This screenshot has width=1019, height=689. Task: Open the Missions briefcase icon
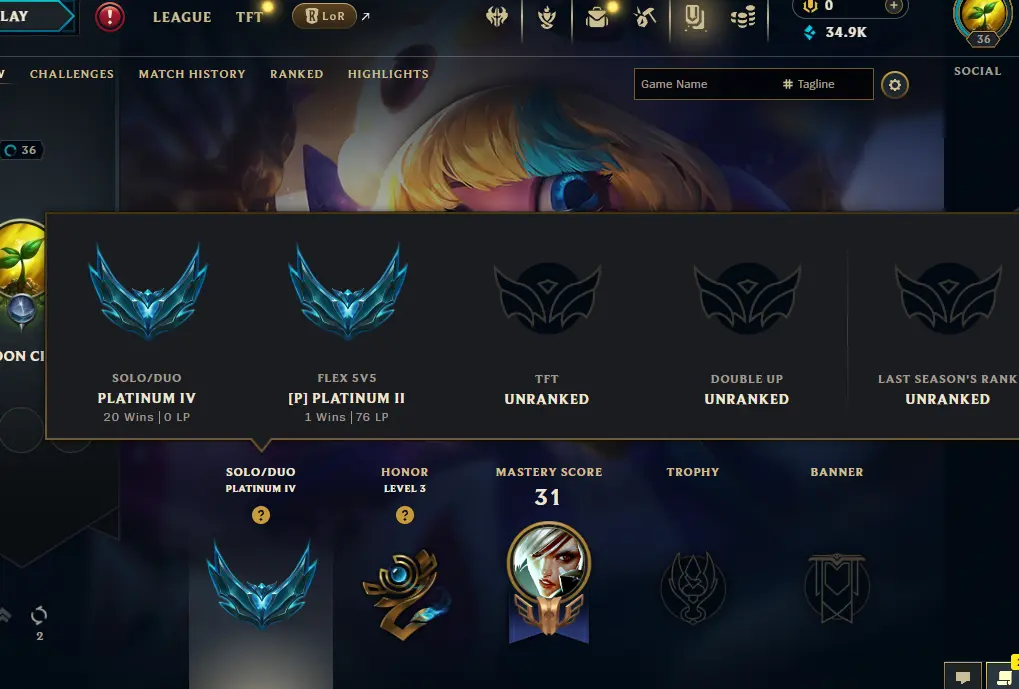click(x=597, y=17)
